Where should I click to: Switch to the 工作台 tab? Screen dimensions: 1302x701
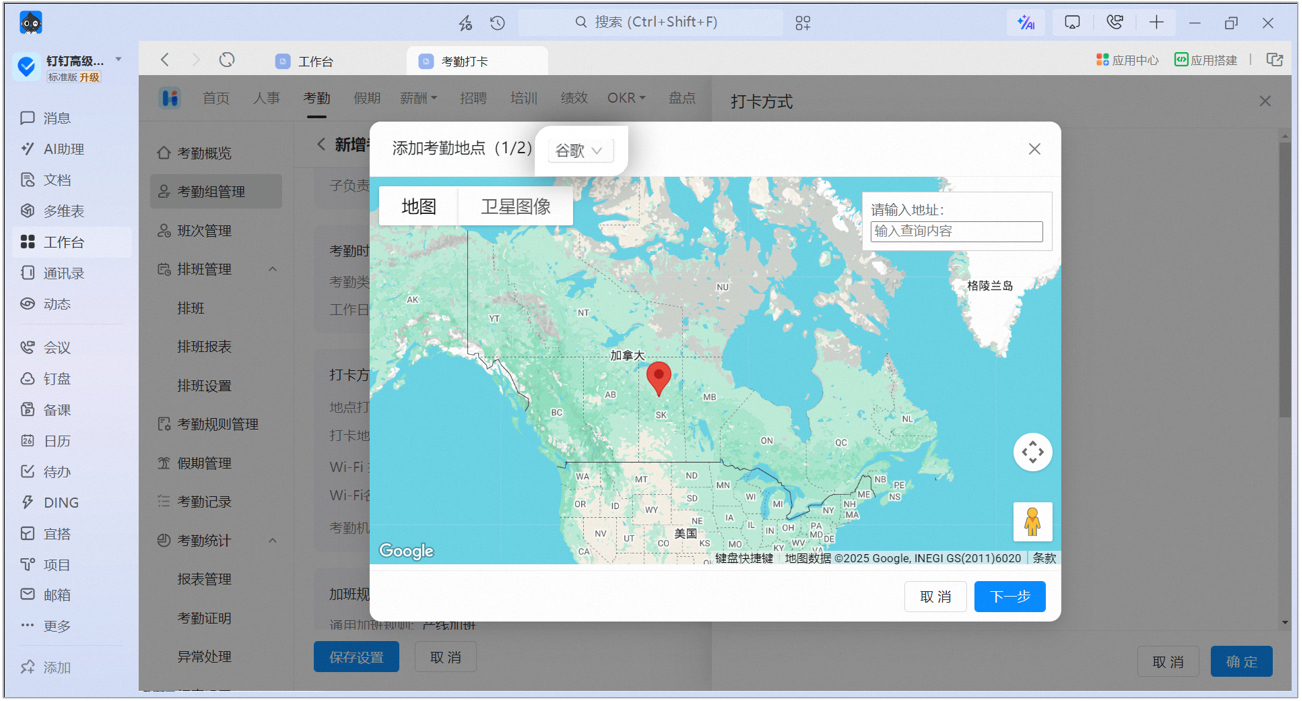coord(305,61)
